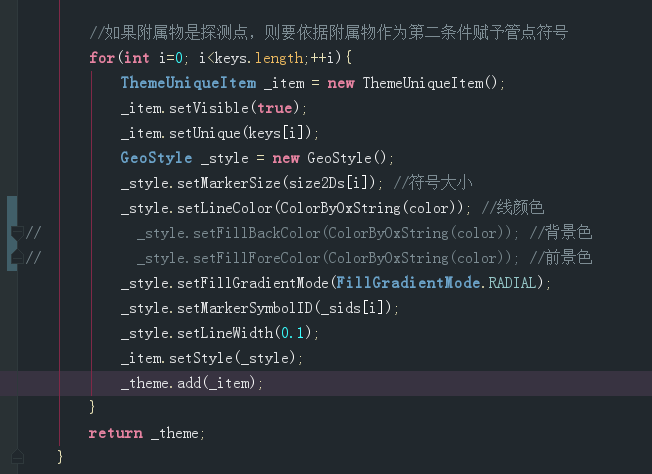Click the 'for' keyword in loop header
Viewport: 652px width, 474px height.
tap(102, 58)
